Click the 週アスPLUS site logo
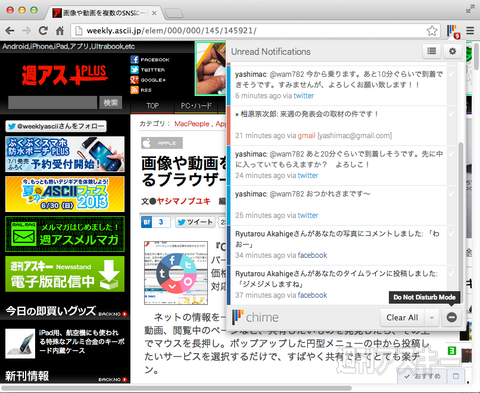The image size is (480, 393). point(65,74)
